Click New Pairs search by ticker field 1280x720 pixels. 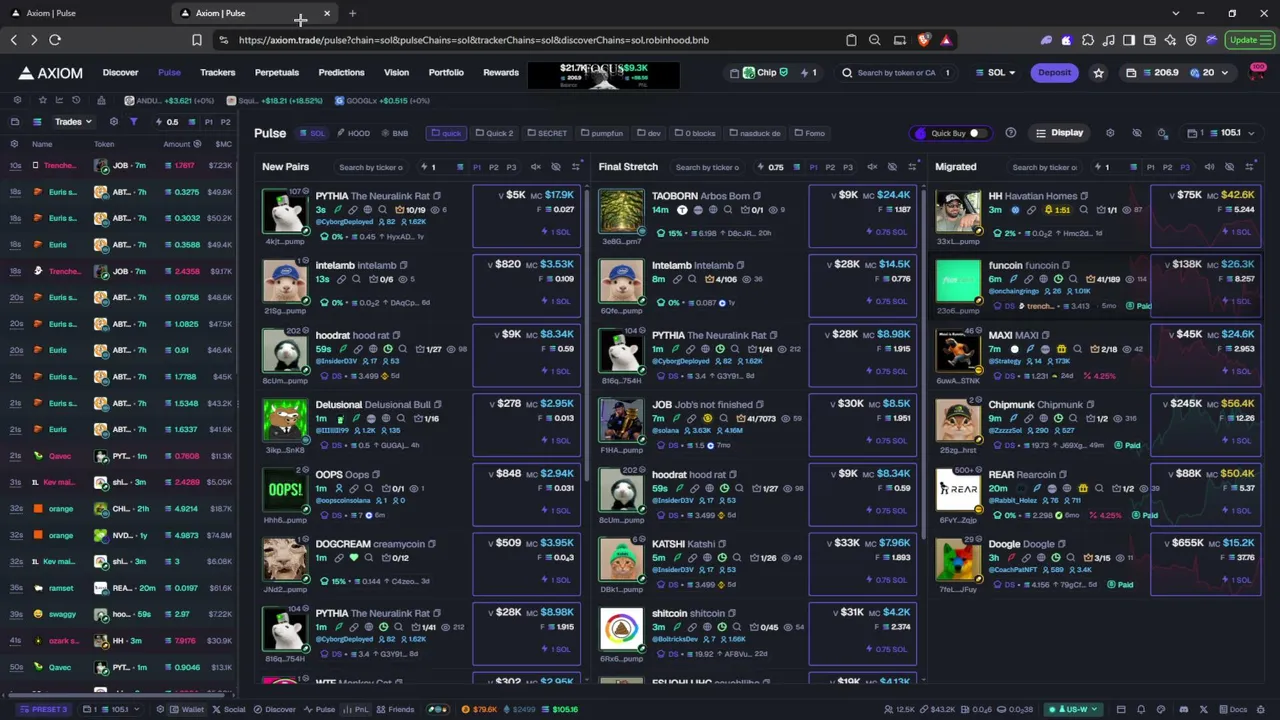pyautogui.click(x=371, y=167)
